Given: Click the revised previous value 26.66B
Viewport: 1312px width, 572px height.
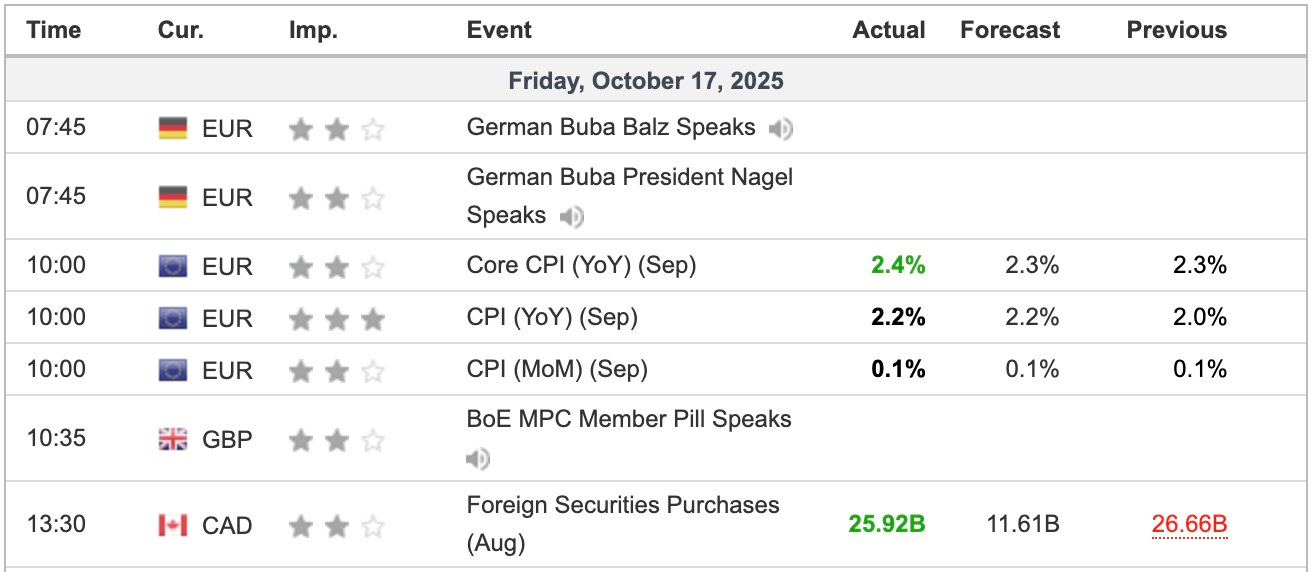Looking at the screenshot, I should point(1190,525).
